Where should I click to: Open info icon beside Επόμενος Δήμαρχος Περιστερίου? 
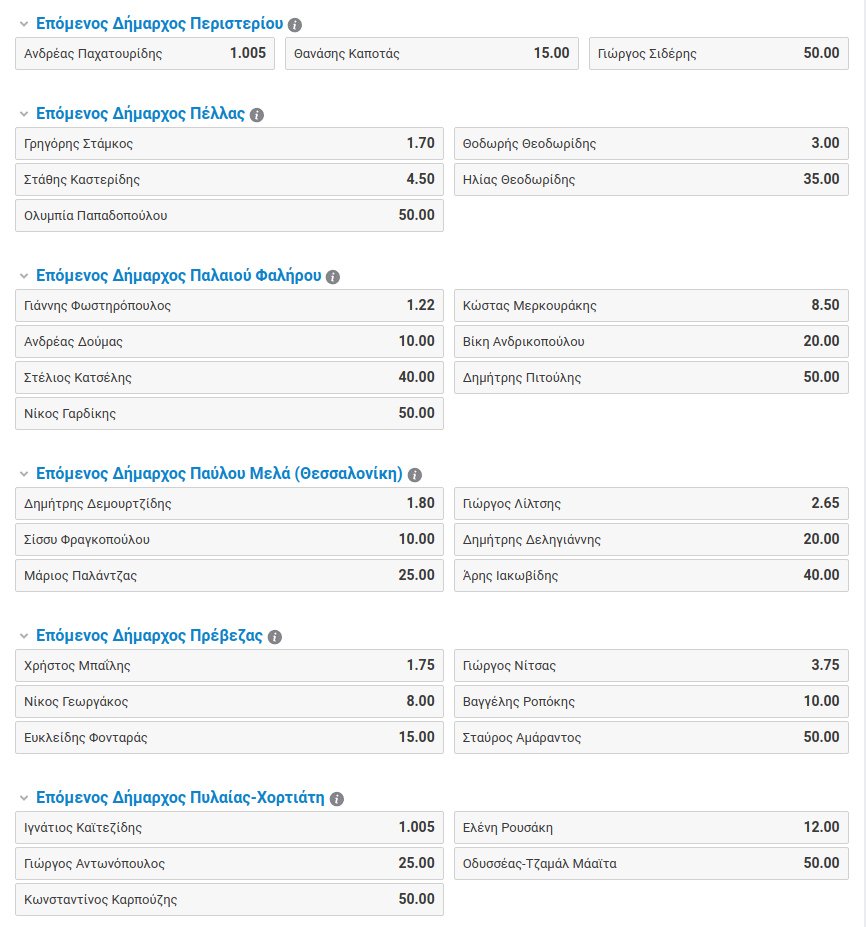(x=294, y=25)
